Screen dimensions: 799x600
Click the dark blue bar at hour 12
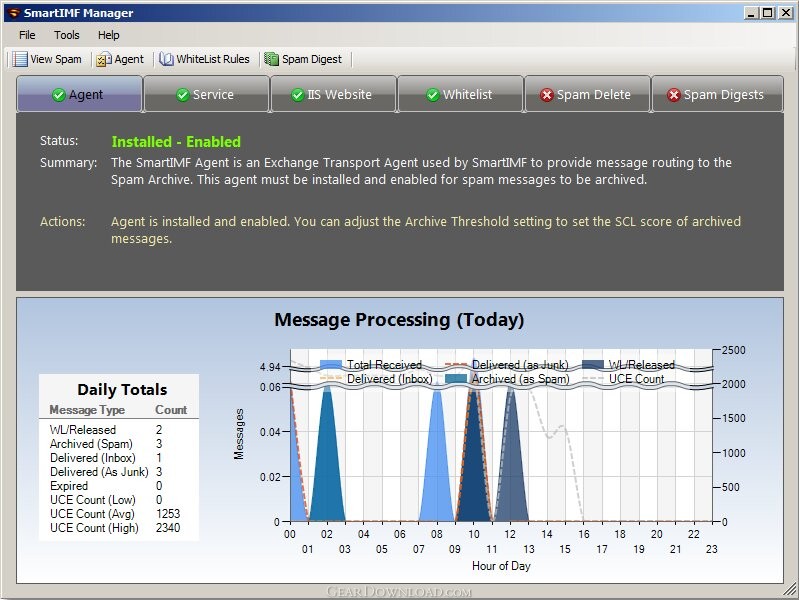click(511, 459)
